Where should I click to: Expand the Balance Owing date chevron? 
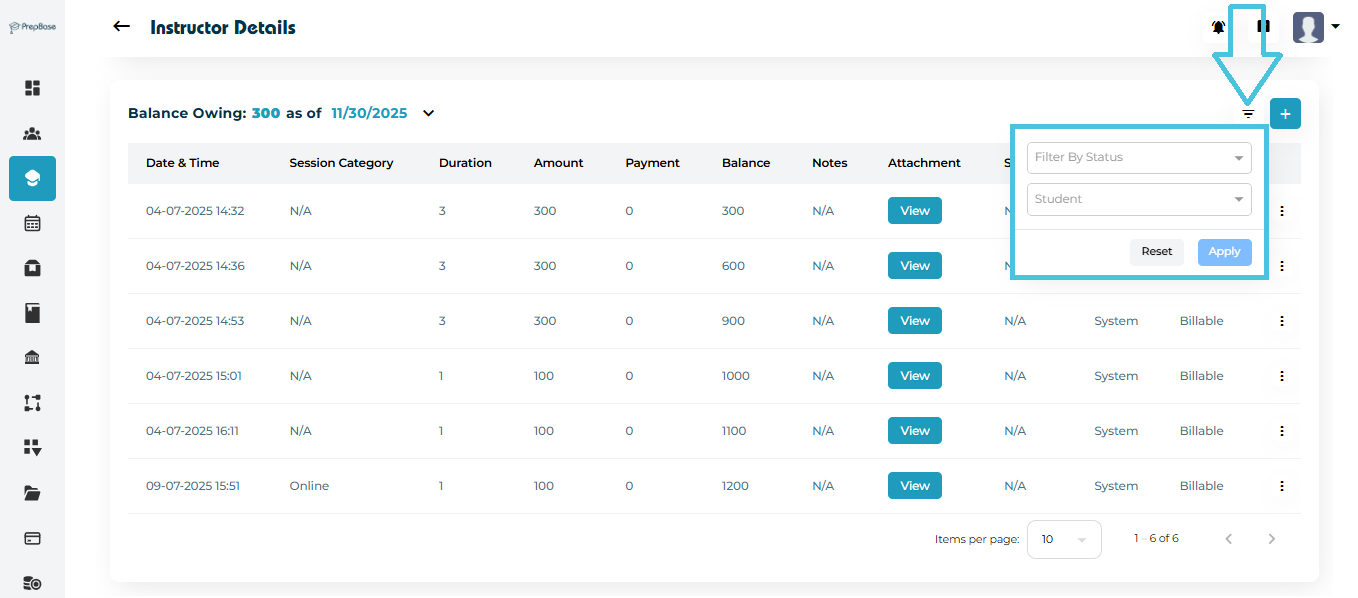428,113
